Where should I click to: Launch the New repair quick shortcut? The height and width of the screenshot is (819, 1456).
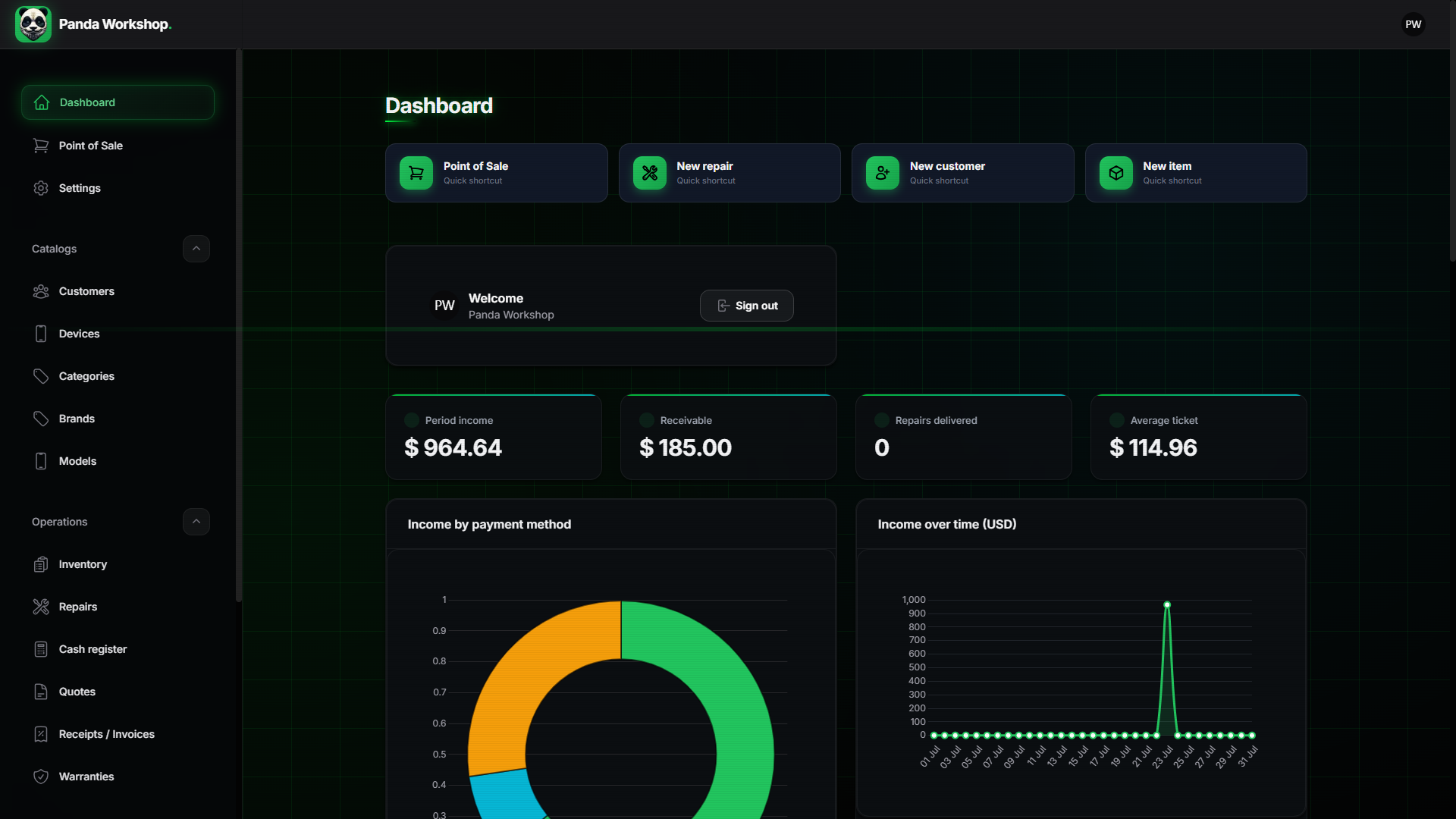730,173
